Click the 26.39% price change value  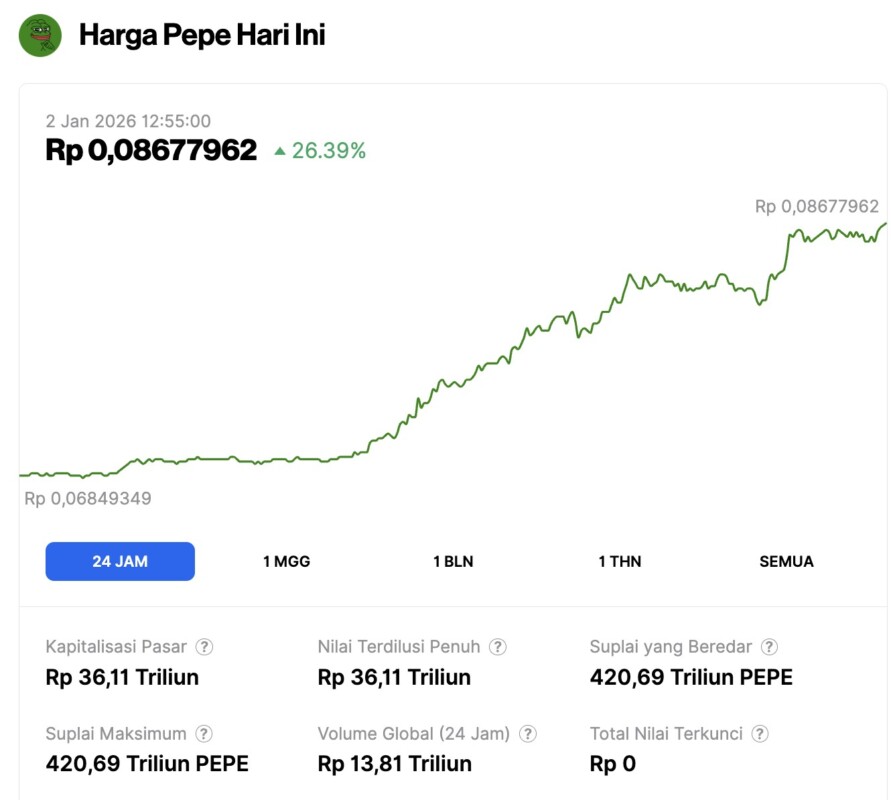(329, 151)
